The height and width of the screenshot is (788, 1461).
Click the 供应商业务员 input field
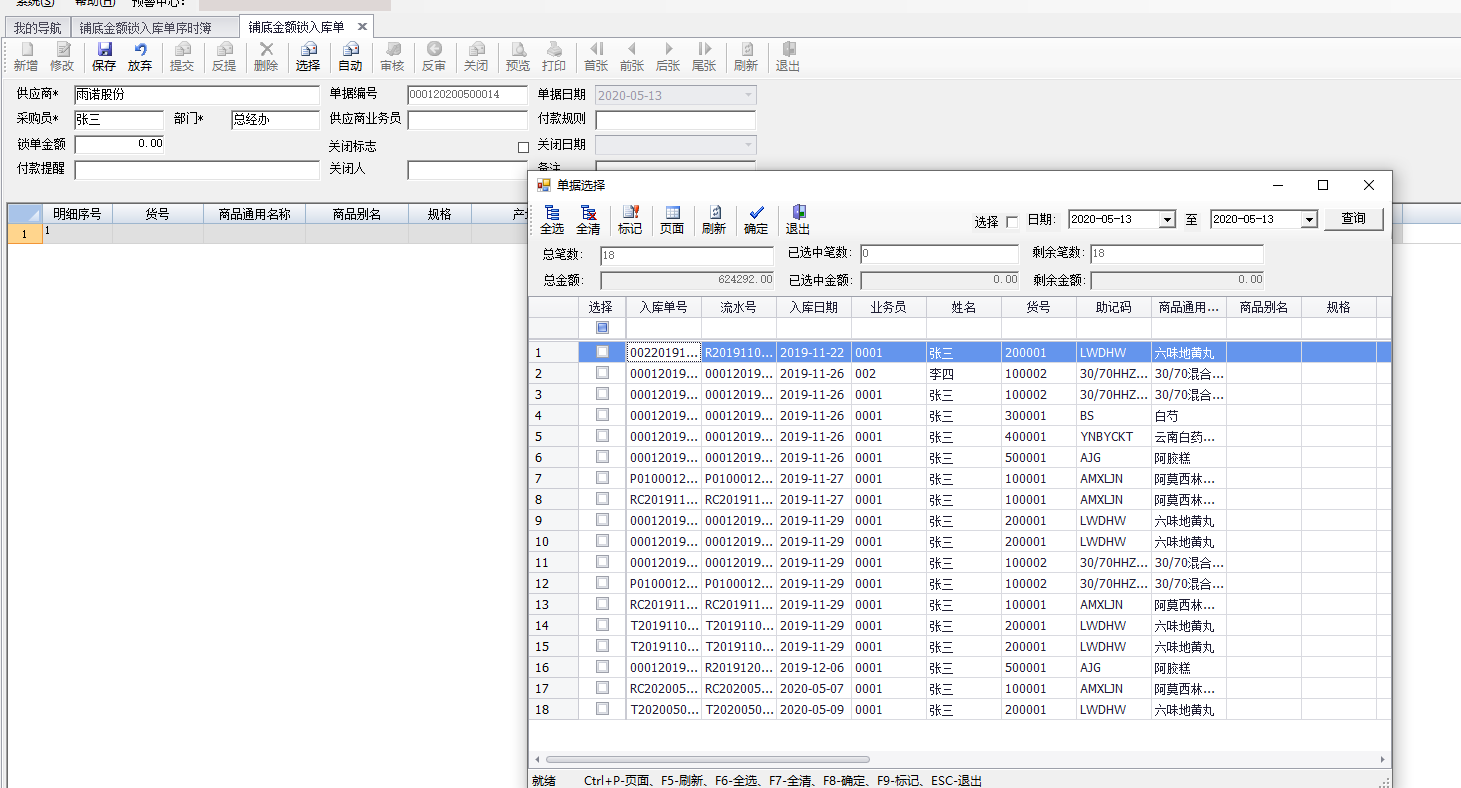click(467, 120)
